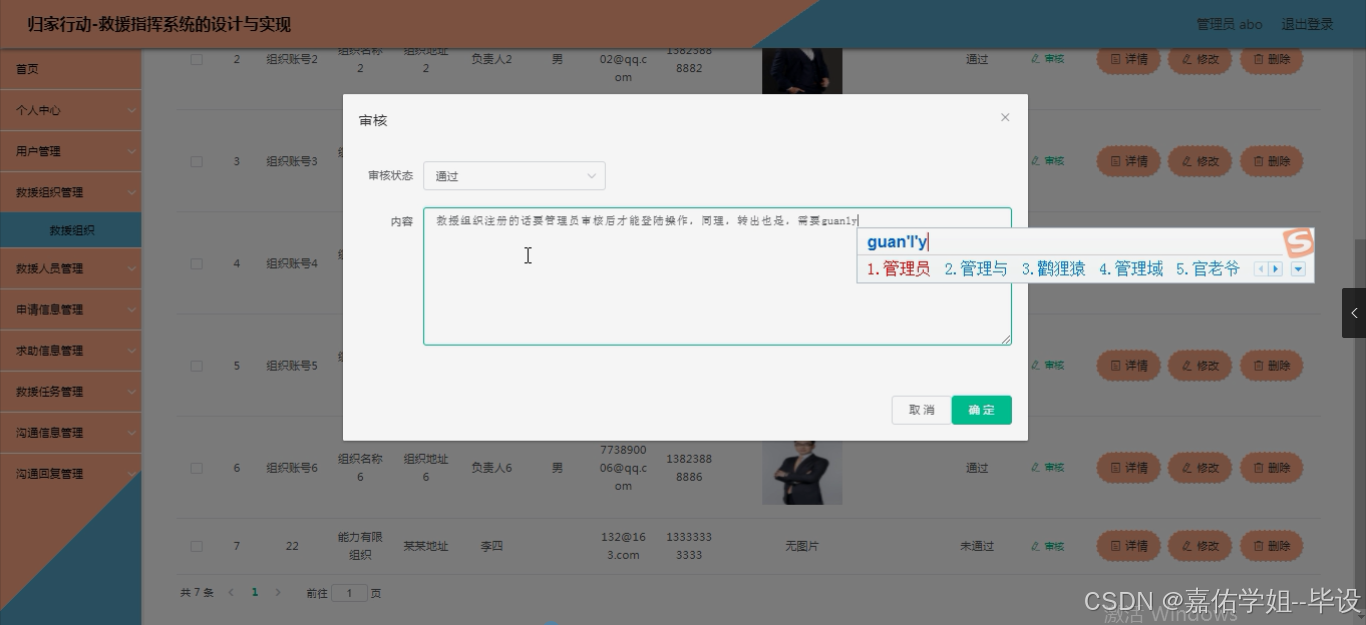The width and height of the screenshot is (1366, 625).
Task: Click the Sogou IME logo beside candidate words
Action: [x=1297, y=242]
